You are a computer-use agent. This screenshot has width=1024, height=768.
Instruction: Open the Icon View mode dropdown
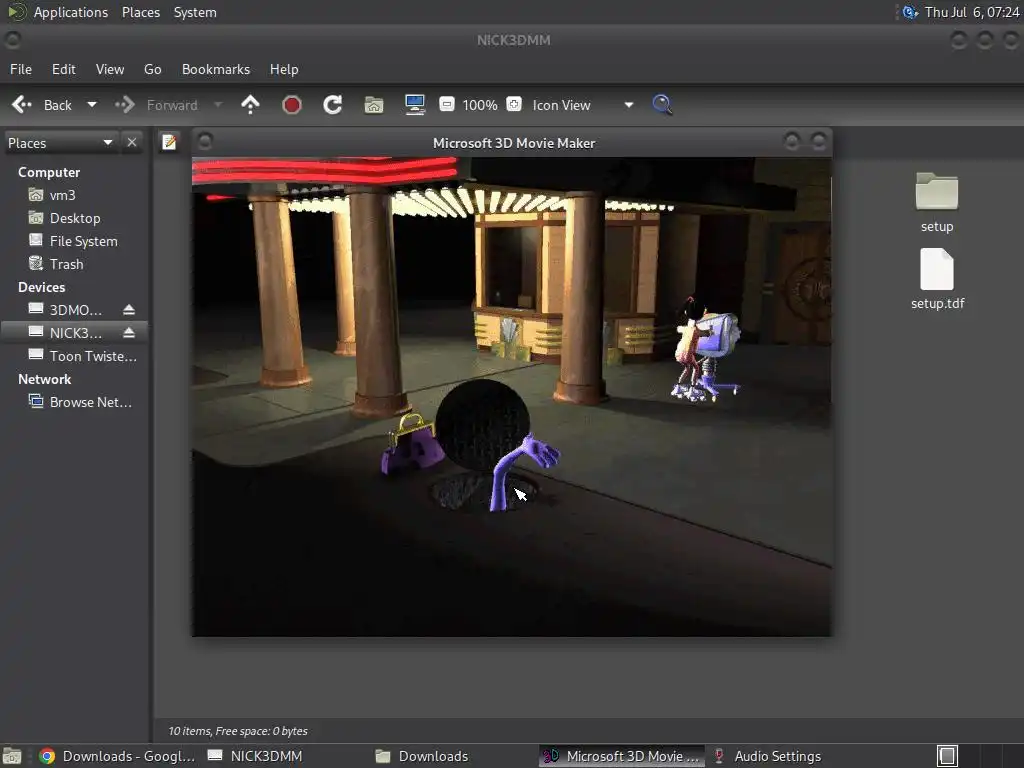click(583, 105)
